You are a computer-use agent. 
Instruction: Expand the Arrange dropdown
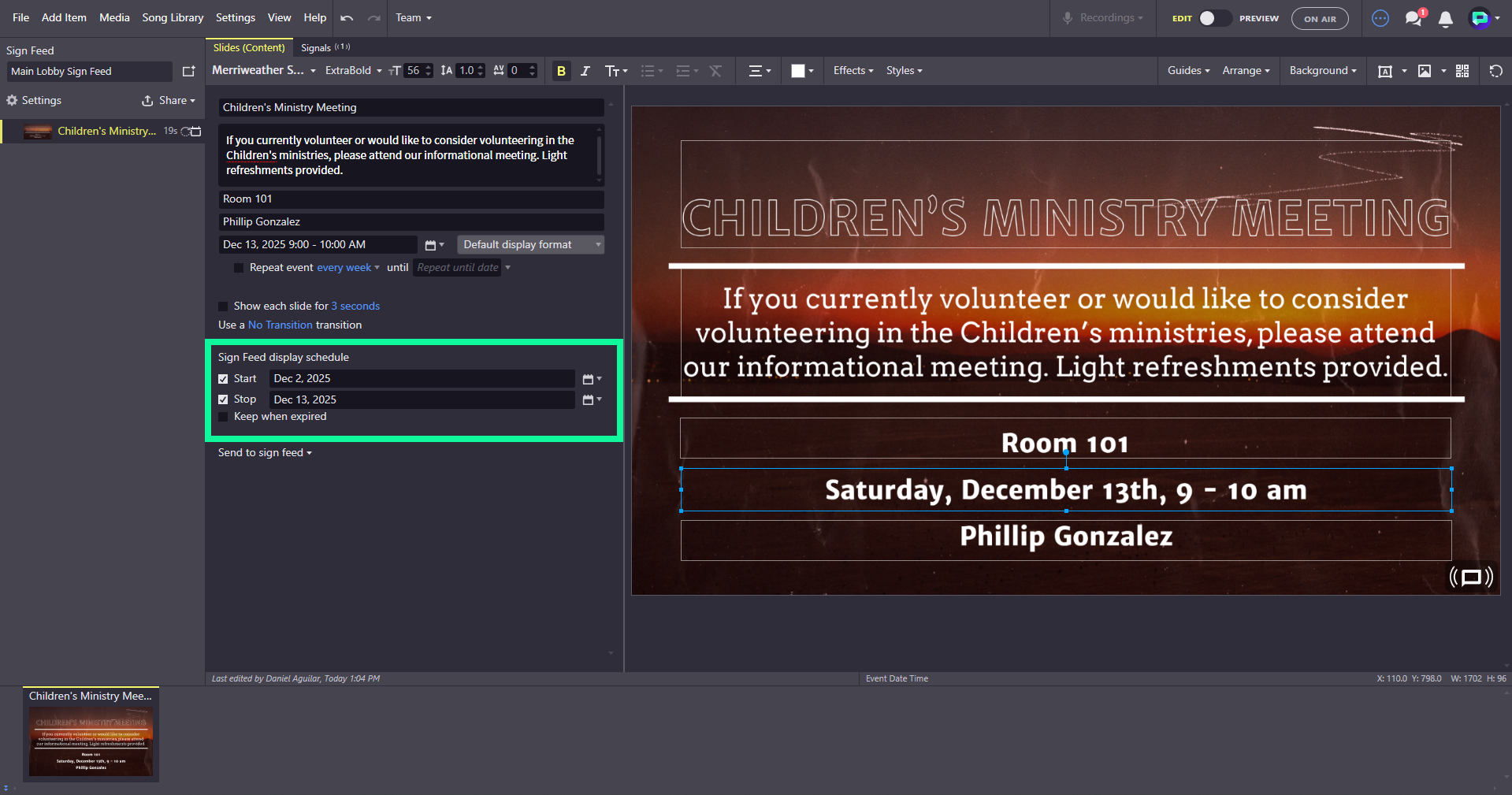click(1246, 70)
